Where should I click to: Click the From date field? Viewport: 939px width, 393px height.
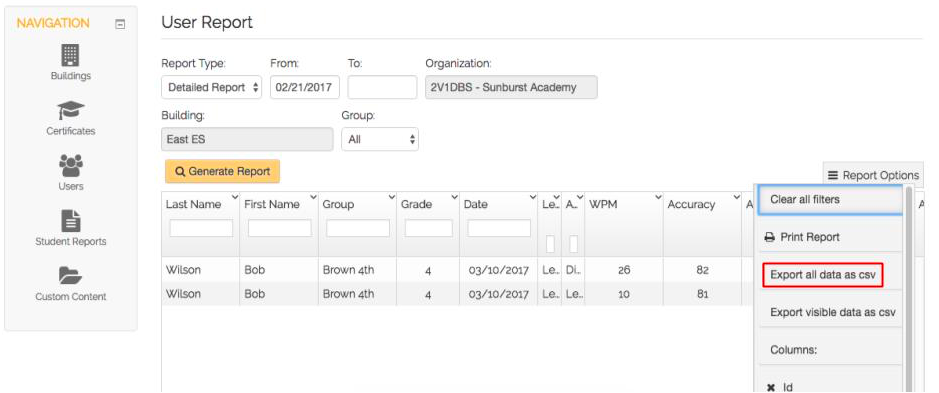click(305, 87)
